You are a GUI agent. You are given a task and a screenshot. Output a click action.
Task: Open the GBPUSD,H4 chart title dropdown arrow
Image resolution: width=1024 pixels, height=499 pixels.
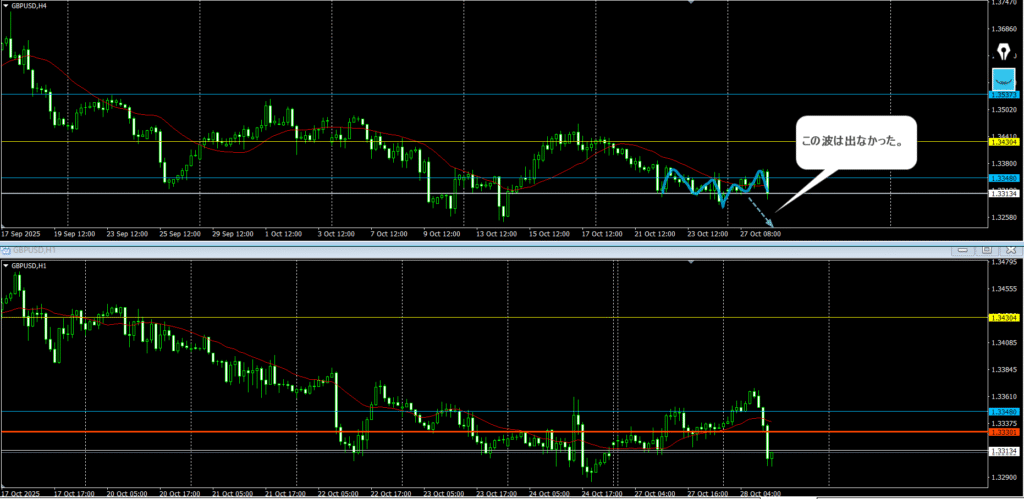tap(6, 5)
